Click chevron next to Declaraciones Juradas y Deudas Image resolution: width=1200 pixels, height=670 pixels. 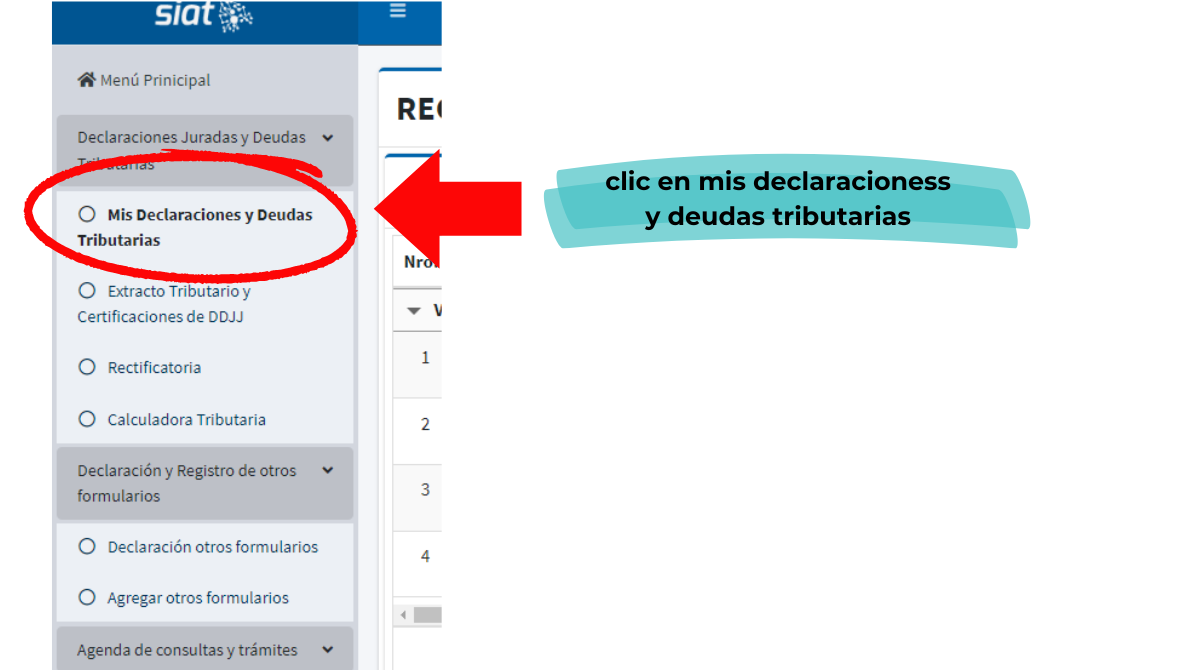tap(328, 138)
